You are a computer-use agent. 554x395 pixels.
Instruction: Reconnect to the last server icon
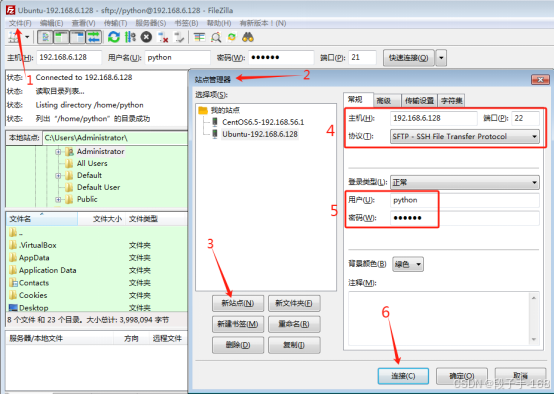tap(179, 37)
